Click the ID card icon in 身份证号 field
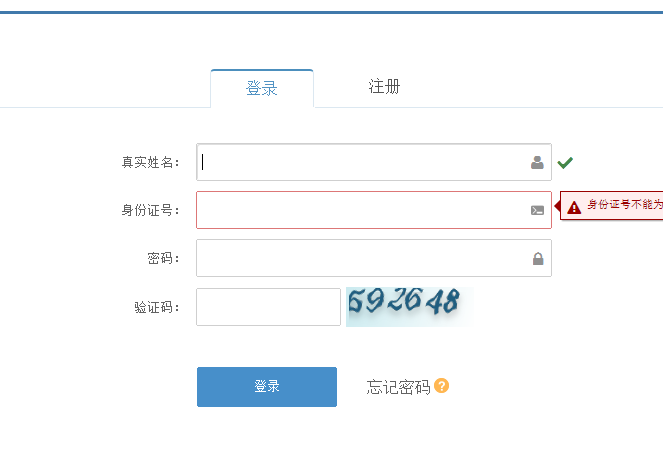Screen dimensions: 663x454 (537, 210)
